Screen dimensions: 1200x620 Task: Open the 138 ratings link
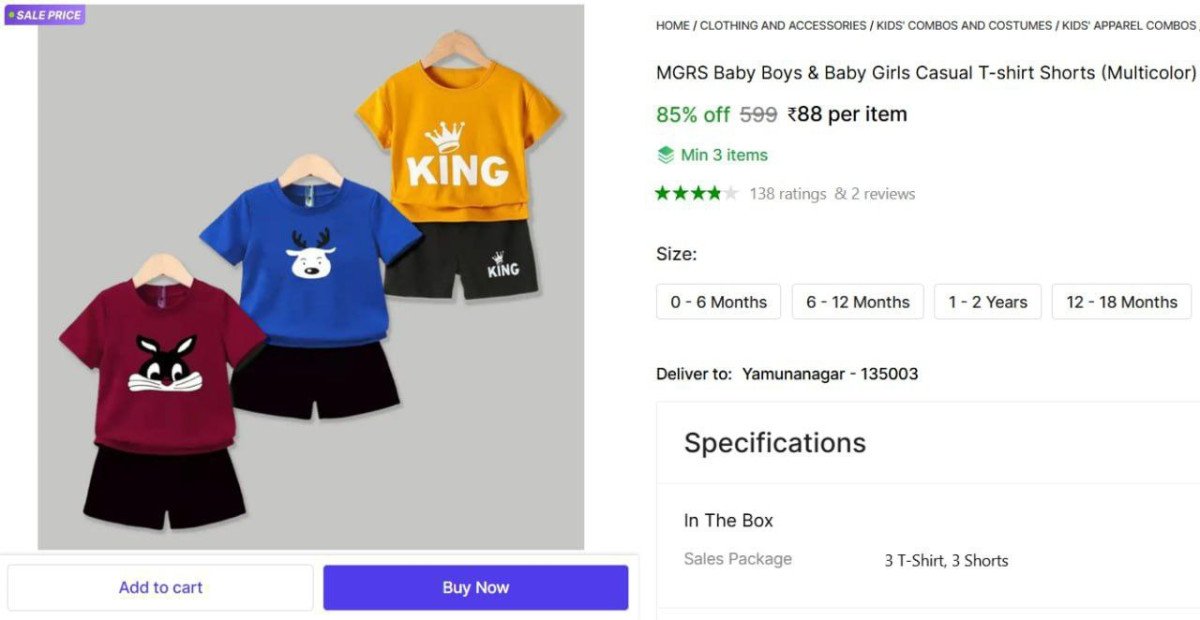pos(788,194)
